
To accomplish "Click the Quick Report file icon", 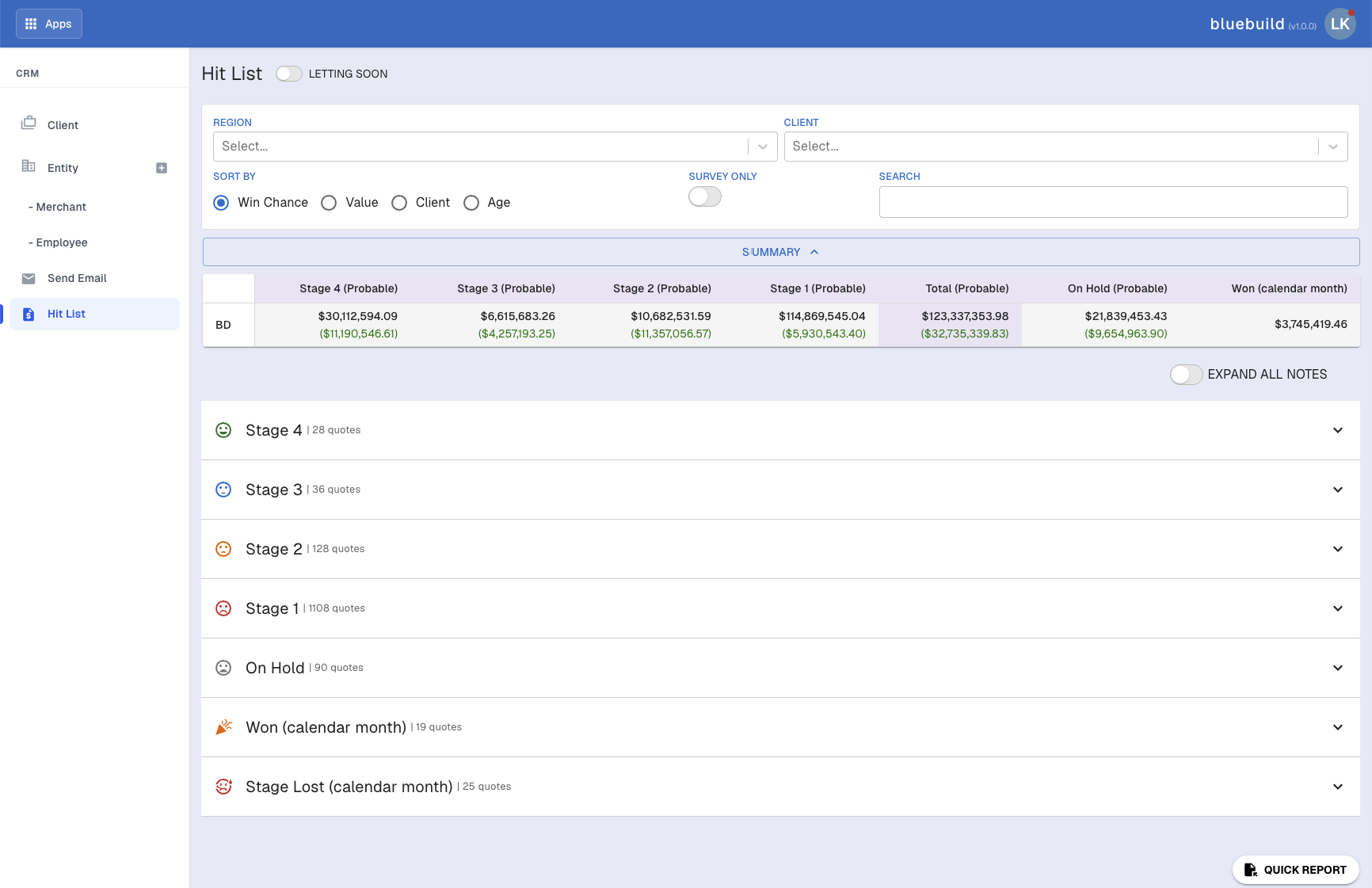I will tap(1251, 870).
